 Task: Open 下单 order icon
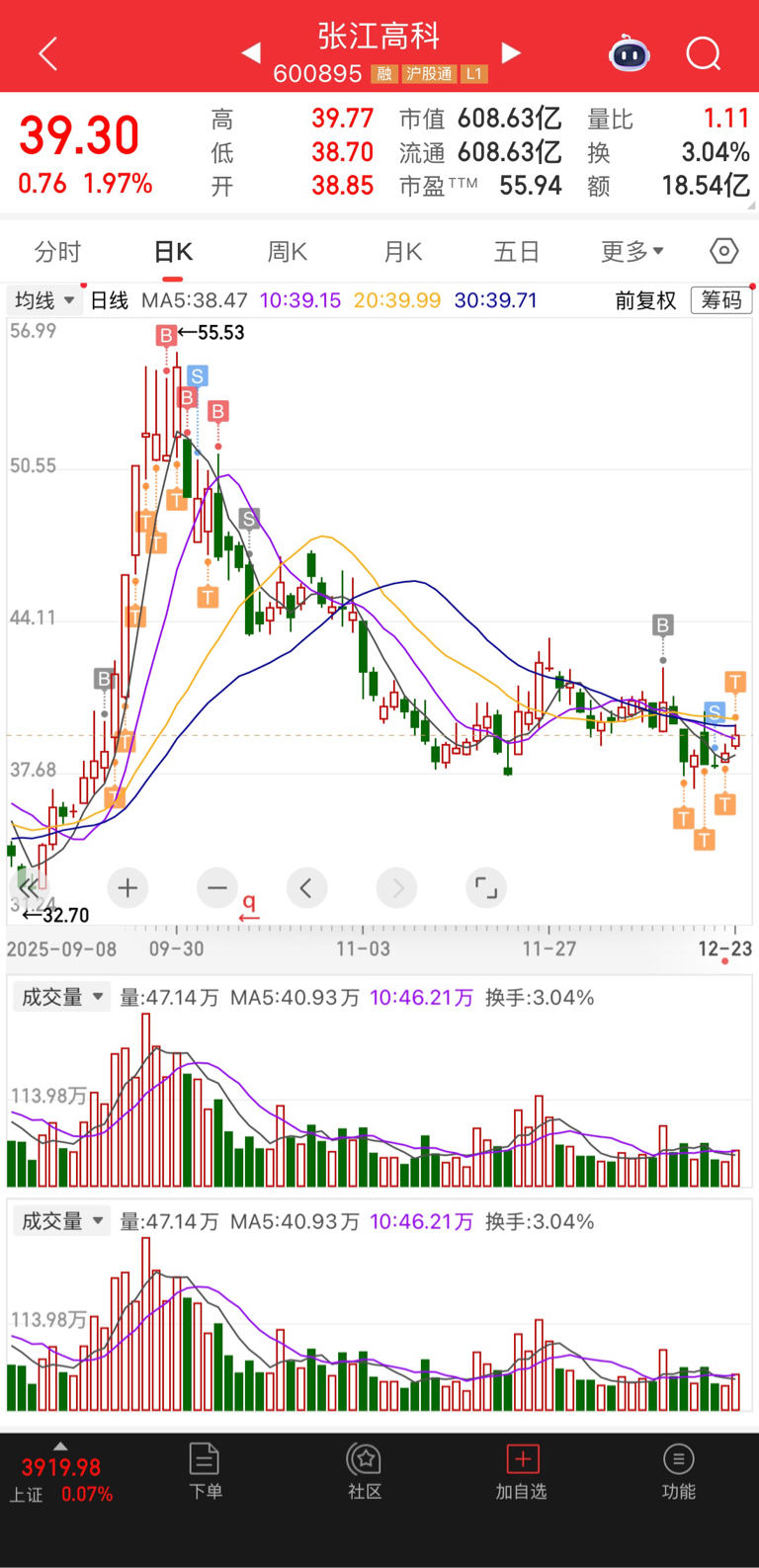[x=205, y=1472]
